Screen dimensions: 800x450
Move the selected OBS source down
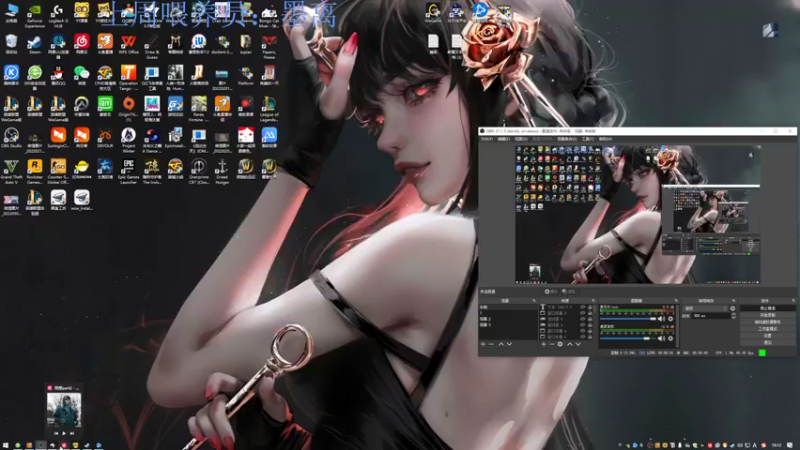(578, 344)
